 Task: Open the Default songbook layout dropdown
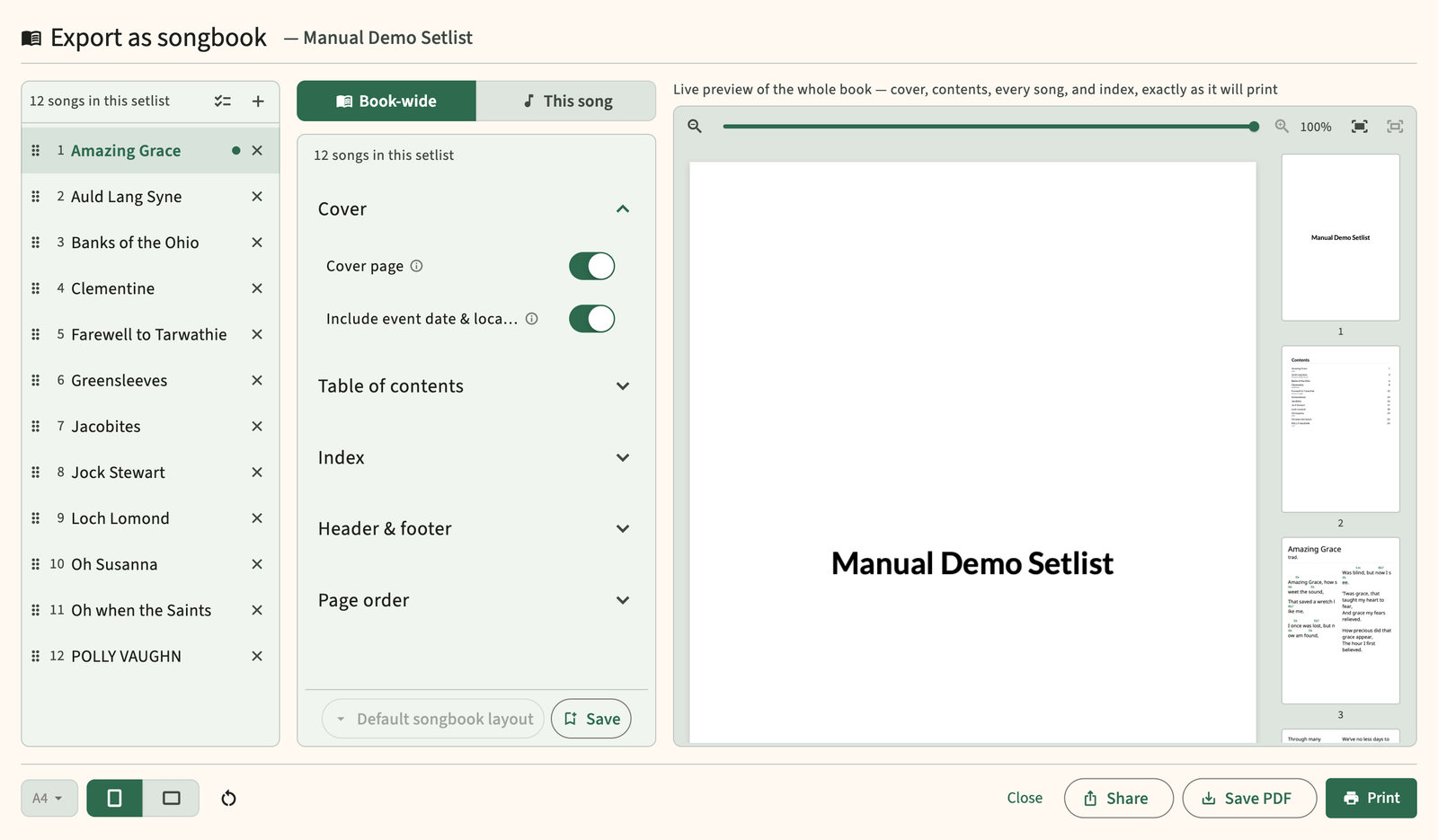(433, 719)
